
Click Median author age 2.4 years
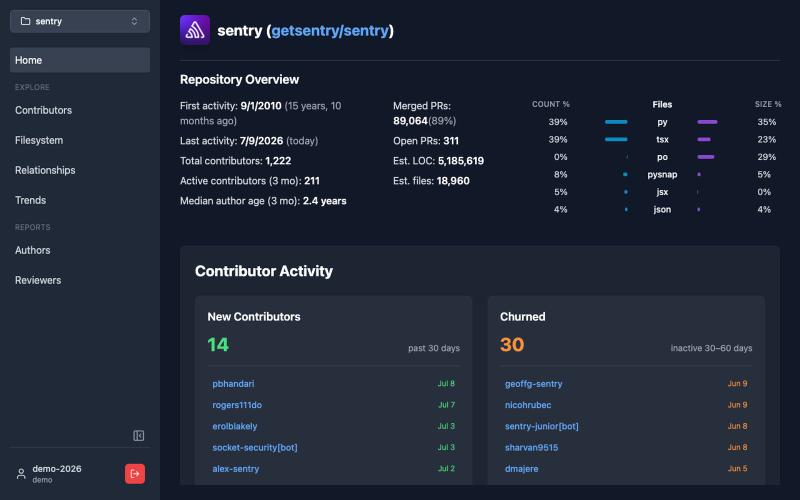(324, 201)
